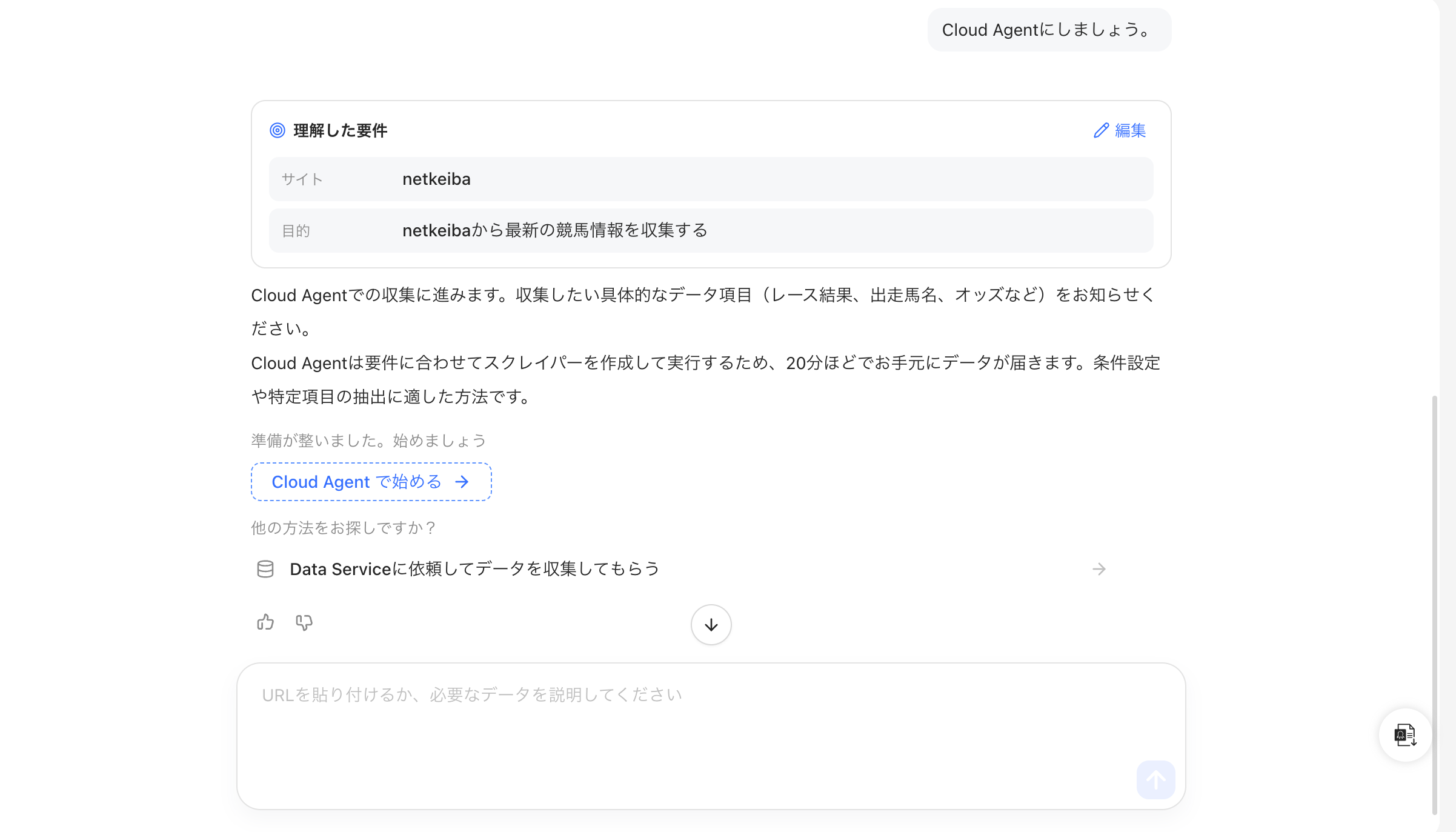1456x832 pixels.
Task: Click the send up-arrow button
Action: coord(1155,780)
